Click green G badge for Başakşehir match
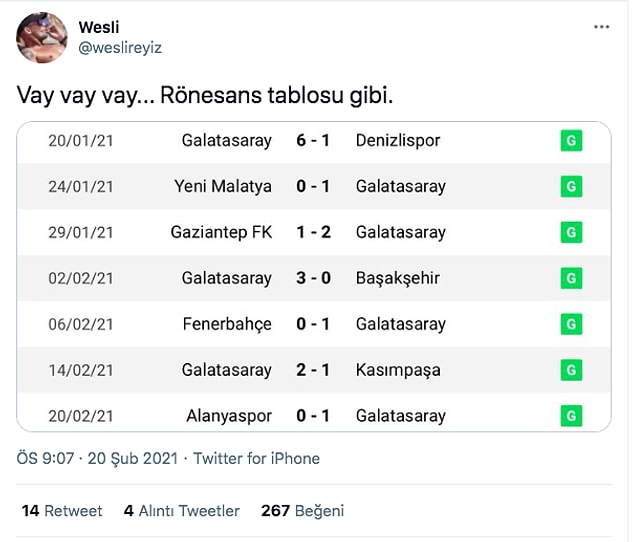This screenshot has width=635, height=542. point(571,278)
